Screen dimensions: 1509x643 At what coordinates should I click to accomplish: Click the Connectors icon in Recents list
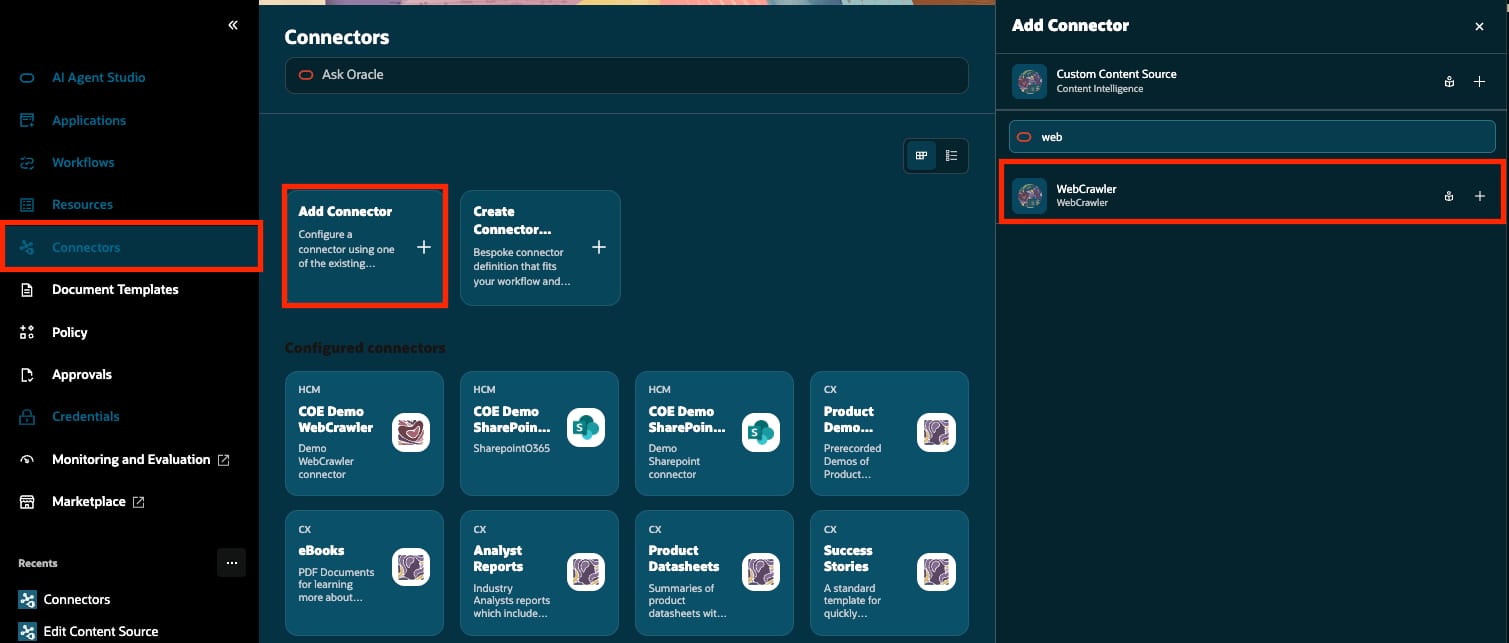tap(27, 599)
